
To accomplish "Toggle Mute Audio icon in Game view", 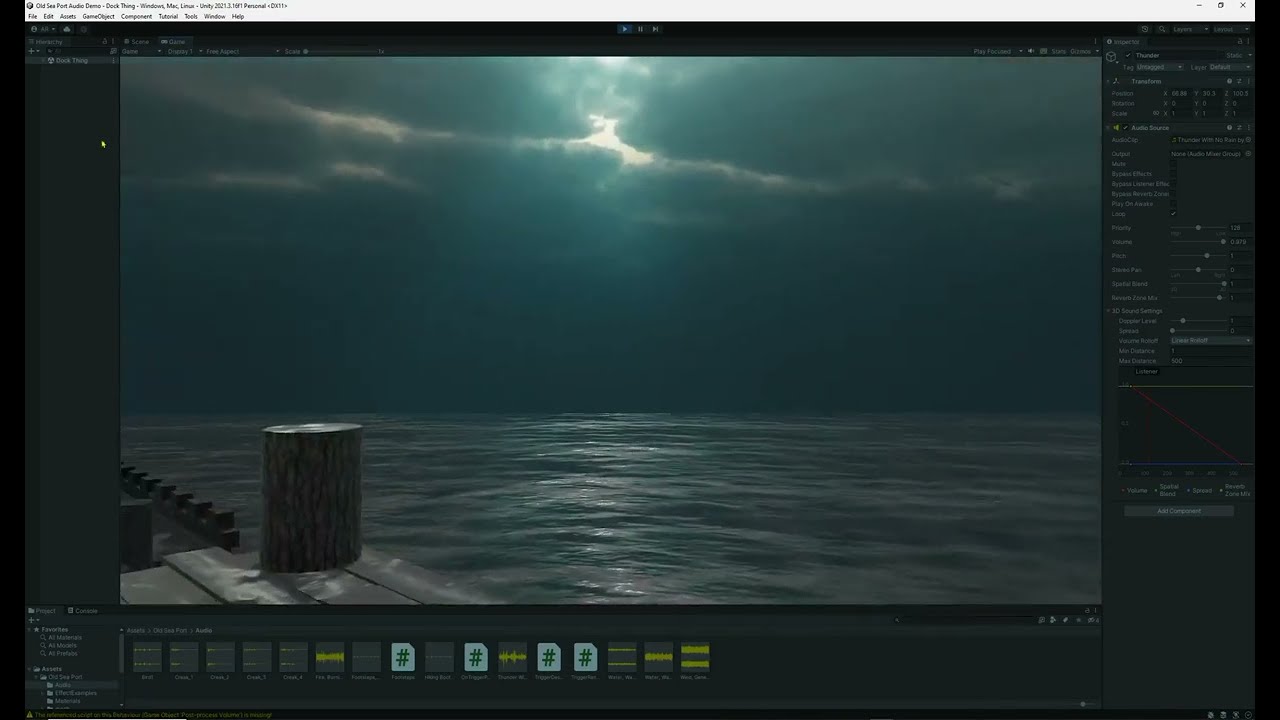I will 1031,51.
